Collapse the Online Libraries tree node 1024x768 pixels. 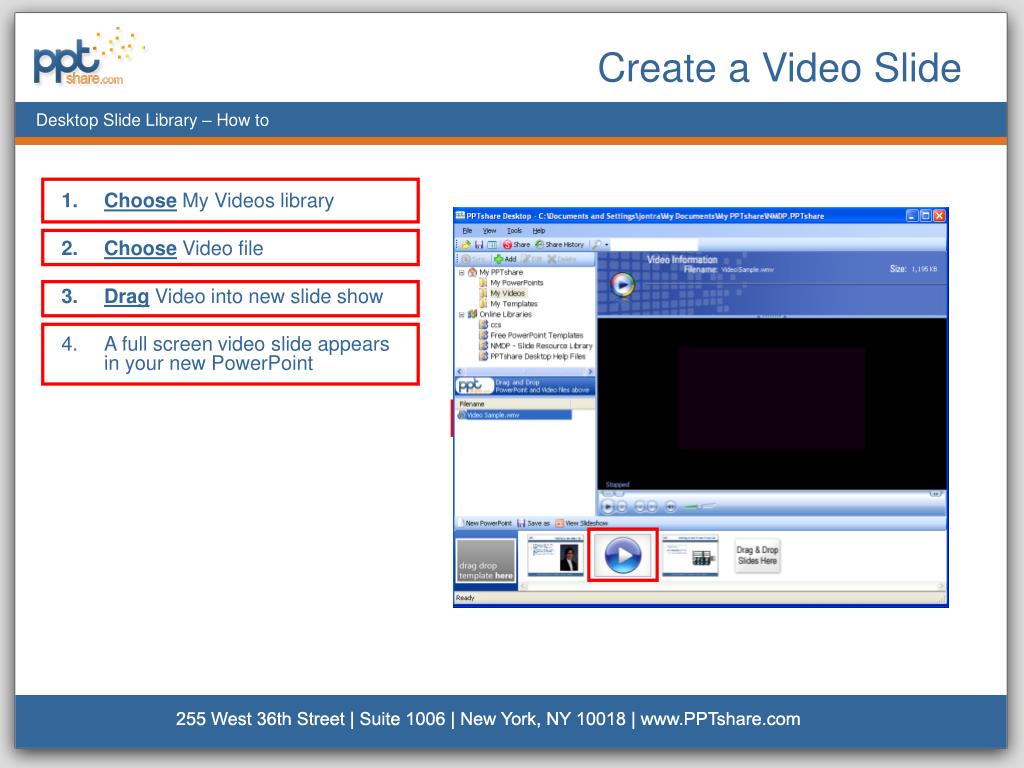coord(461,315)
